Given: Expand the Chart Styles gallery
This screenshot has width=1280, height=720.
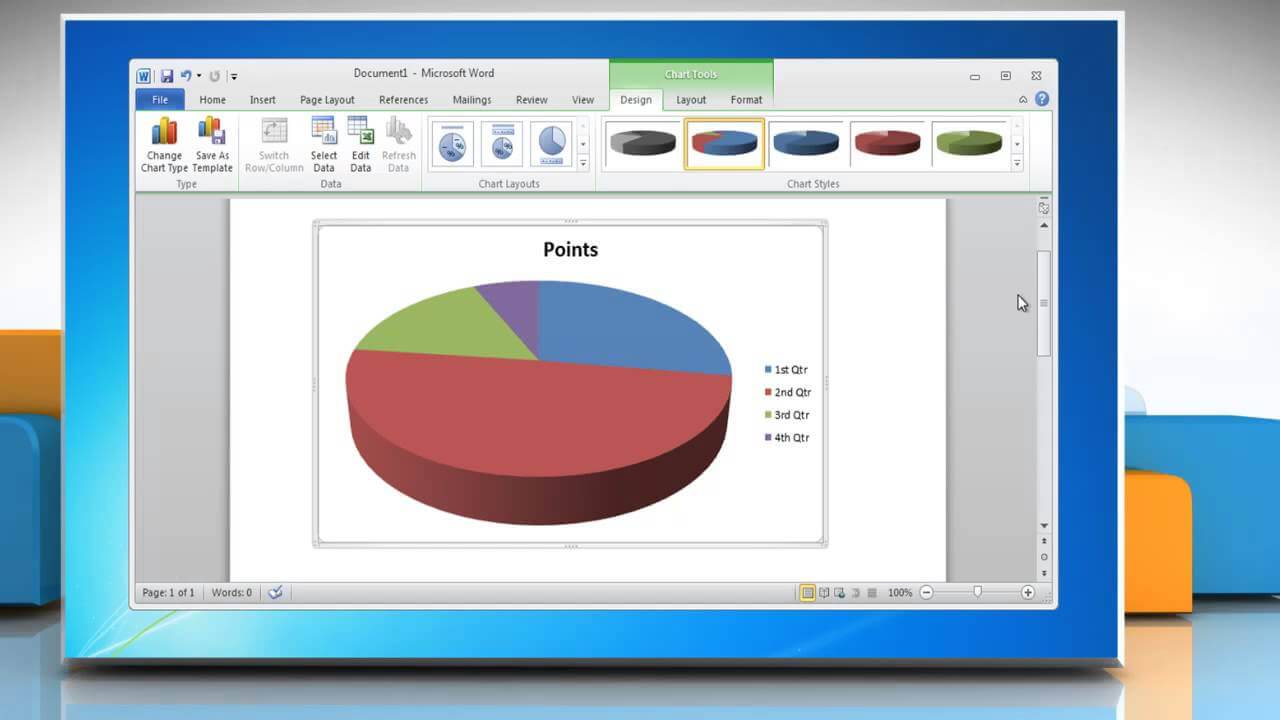Looking at the screenshot, I should tap(1018, 162).
